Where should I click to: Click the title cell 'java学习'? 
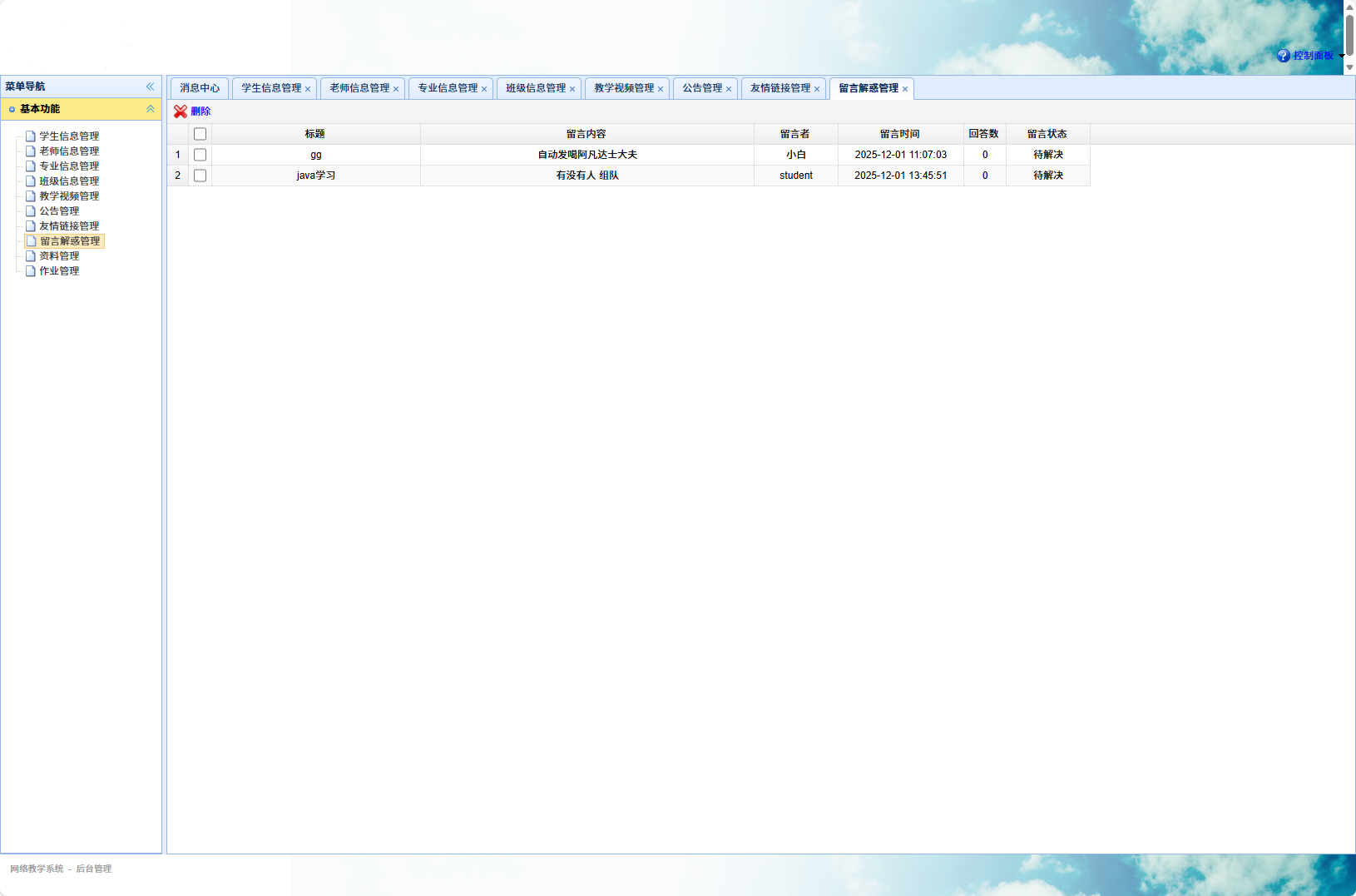pyautogui.click(x=316, y=176)
